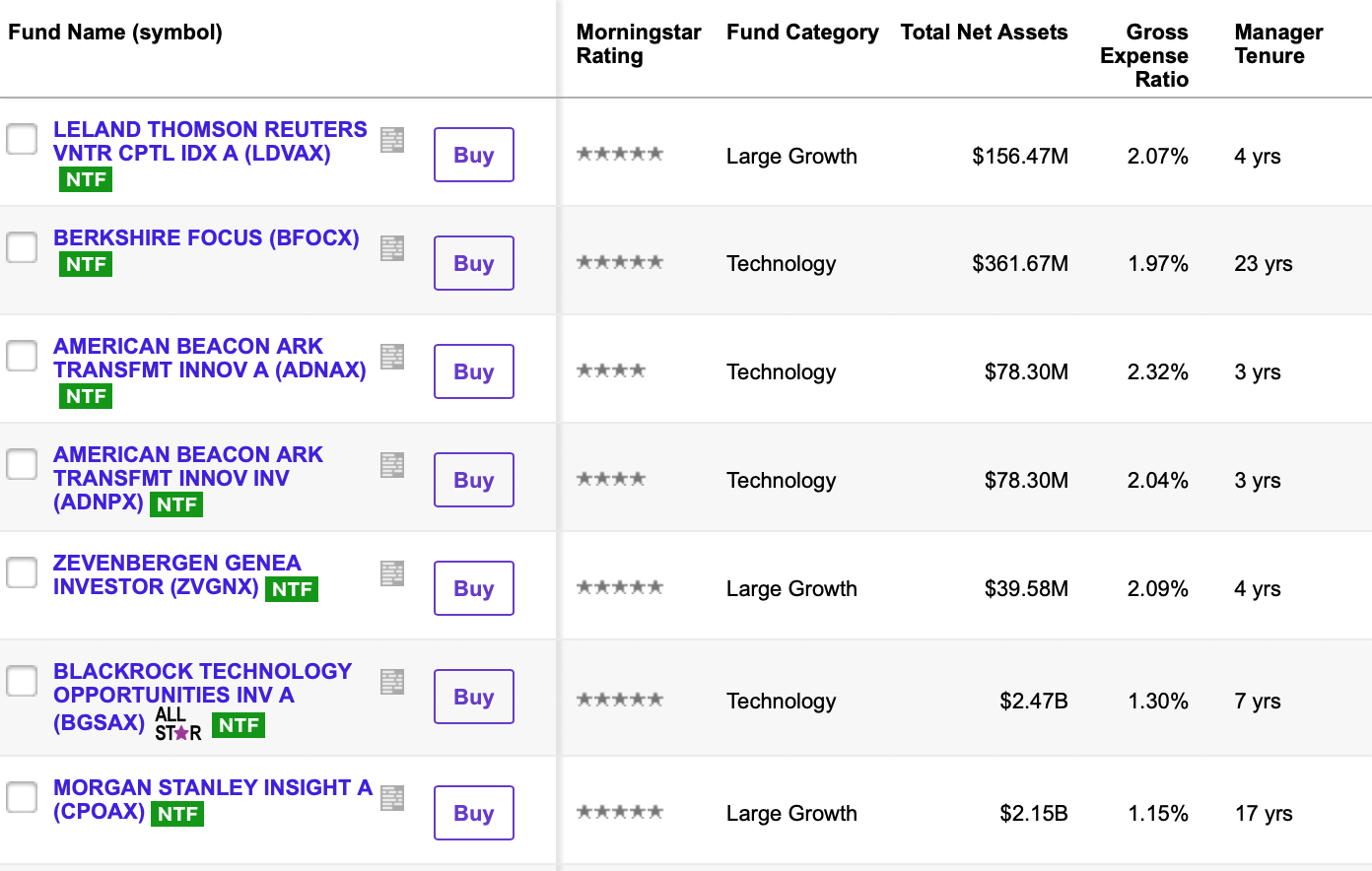This screenshot has height=871, width=1372.
Task: Open the Morgan Stanley Insight A link
Action: coord(212,787)
